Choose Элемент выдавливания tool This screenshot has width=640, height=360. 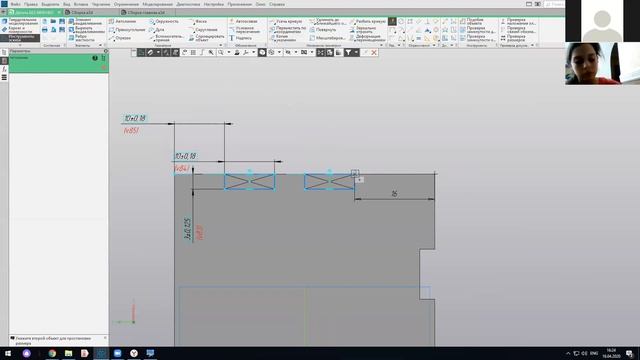(x=85, y=21)
